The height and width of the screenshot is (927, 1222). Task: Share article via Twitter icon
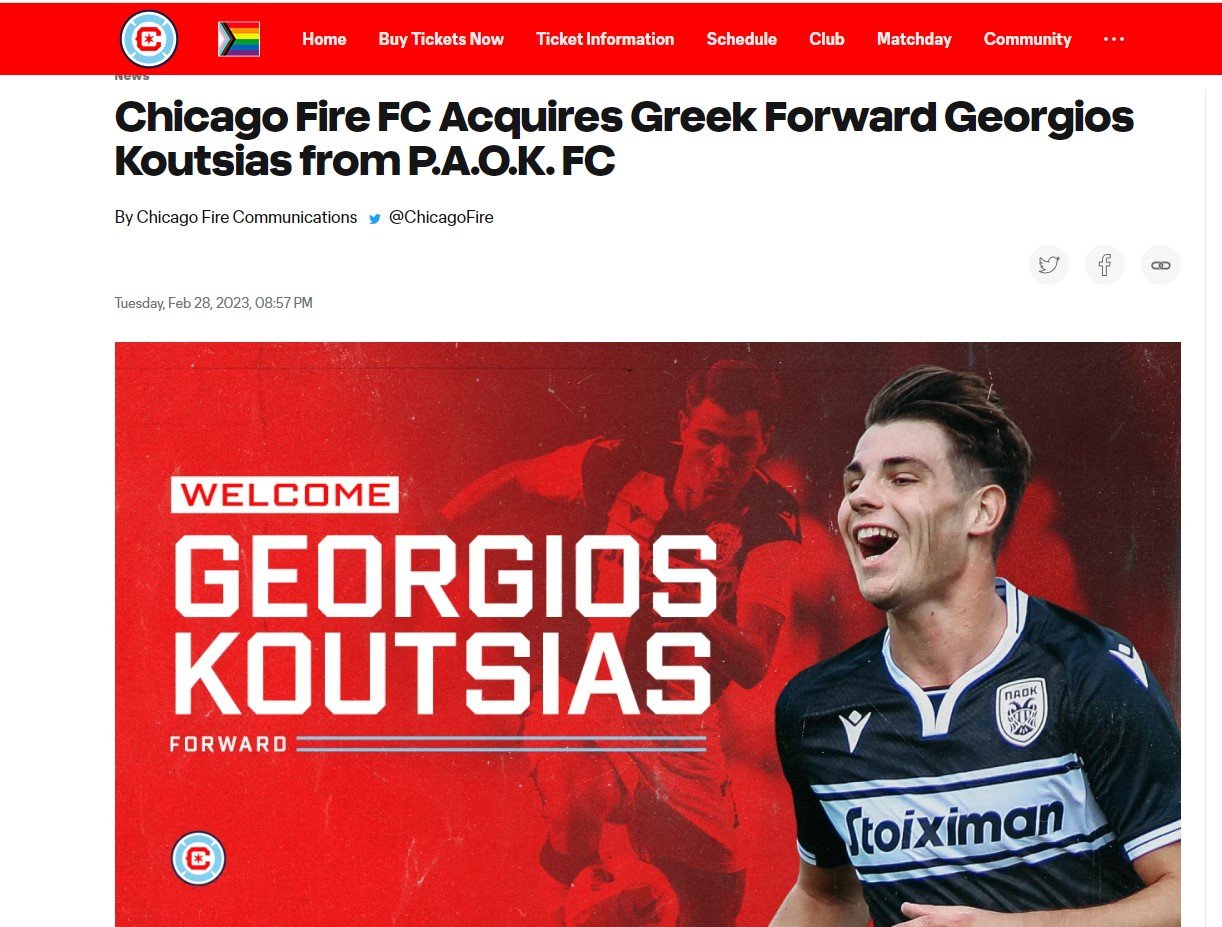[x=1049, y=265]
